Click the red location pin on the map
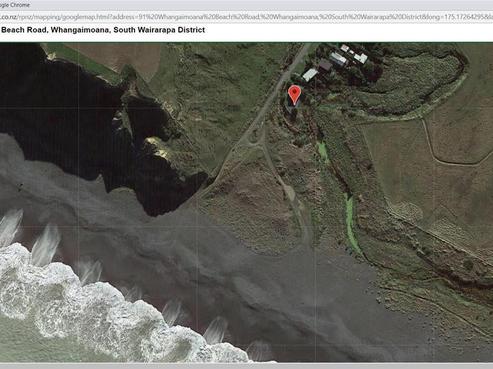This screenshot has width=493, height=369. pyautogui.click(x=294, y=94)
